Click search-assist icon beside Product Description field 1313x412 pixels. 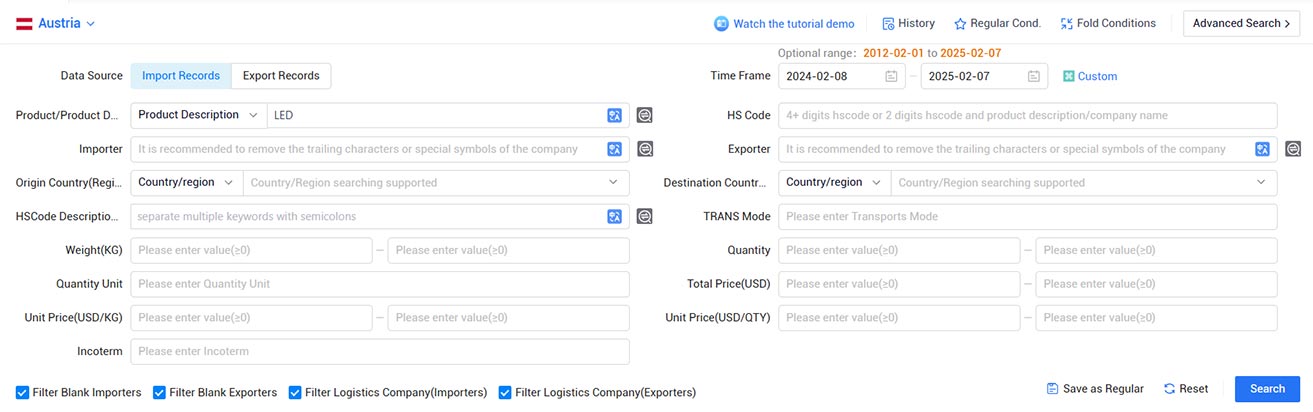point(645,115)
